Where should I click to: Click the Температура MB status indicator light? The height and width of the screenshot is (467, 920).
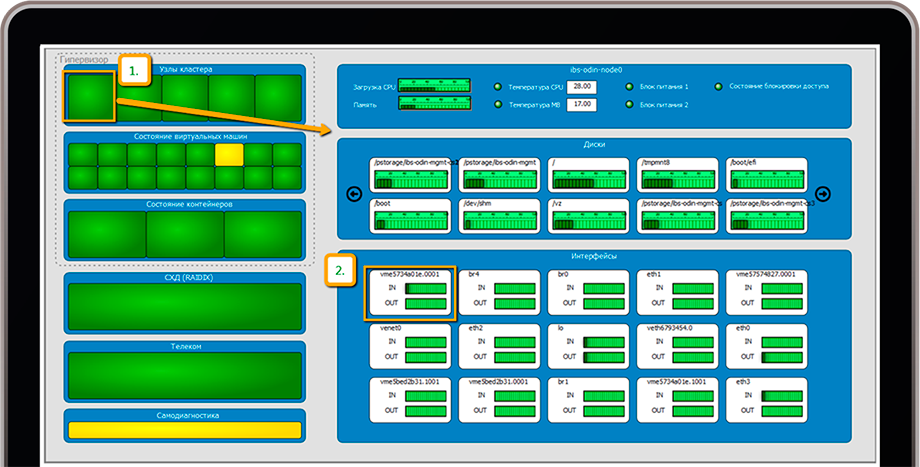coord(498,104)
